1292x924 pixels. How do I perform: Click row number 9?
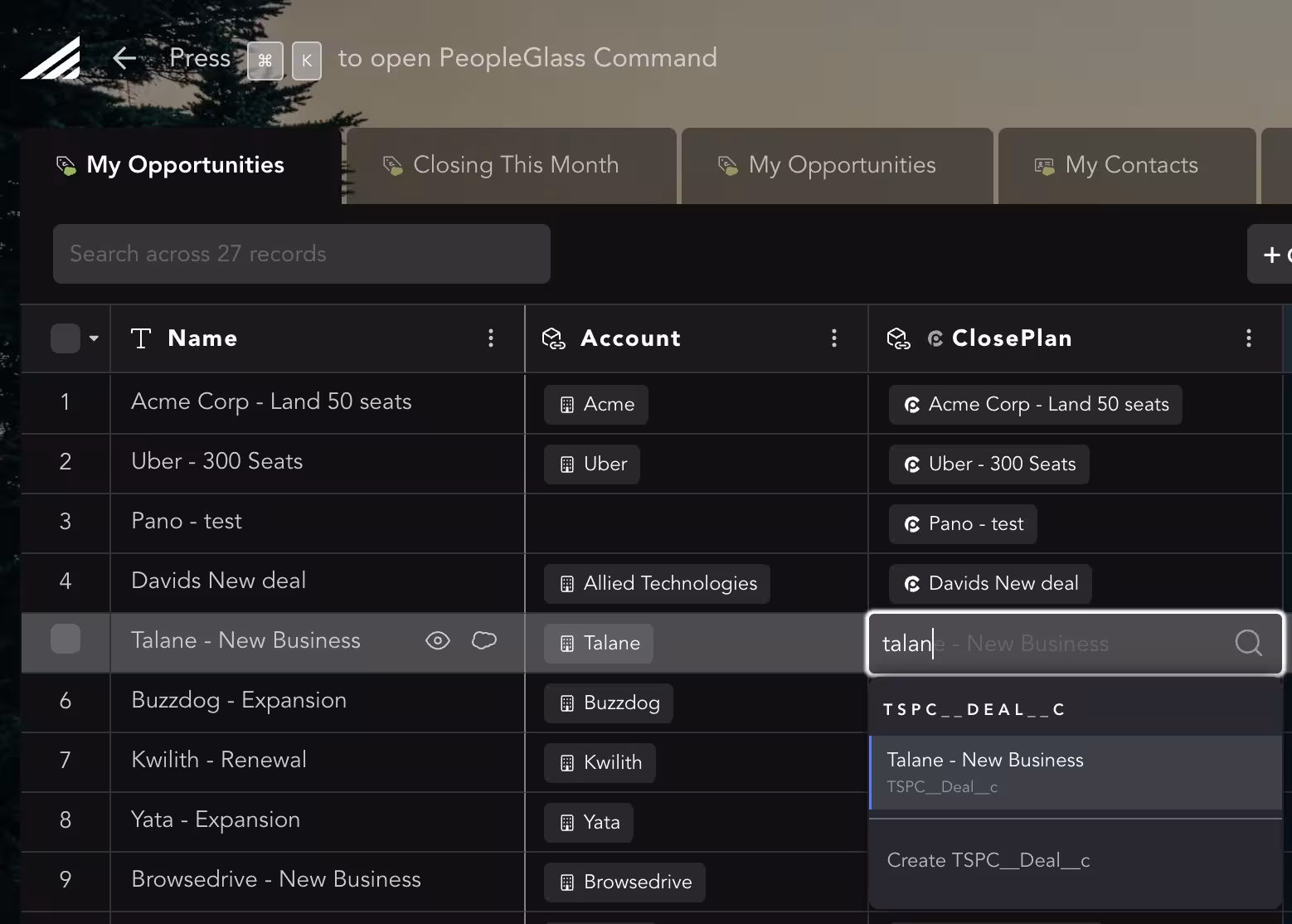tap(65, 880)
